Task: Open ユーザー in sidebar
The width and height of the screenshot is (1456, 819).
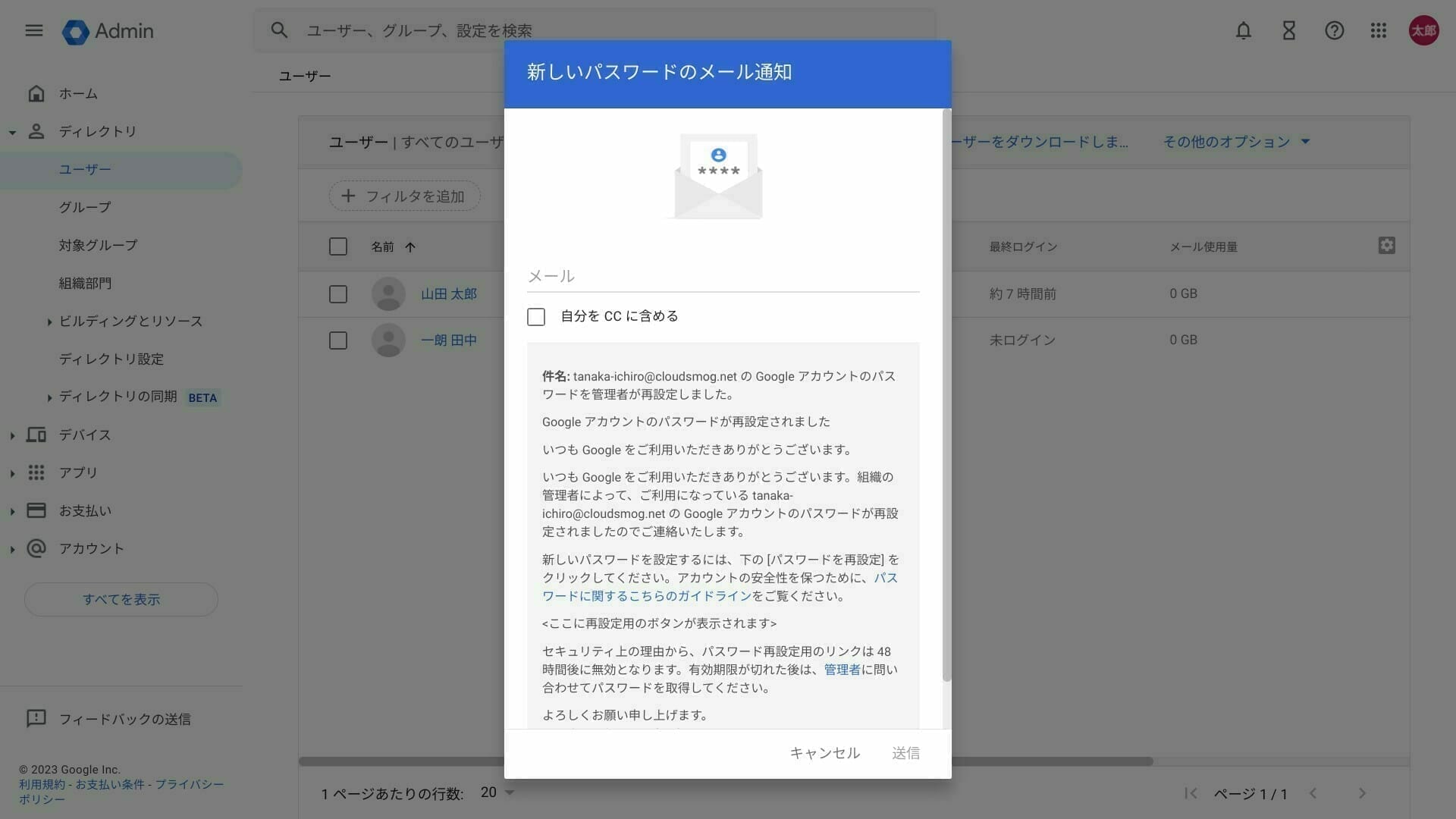Action: click(121, 169)
